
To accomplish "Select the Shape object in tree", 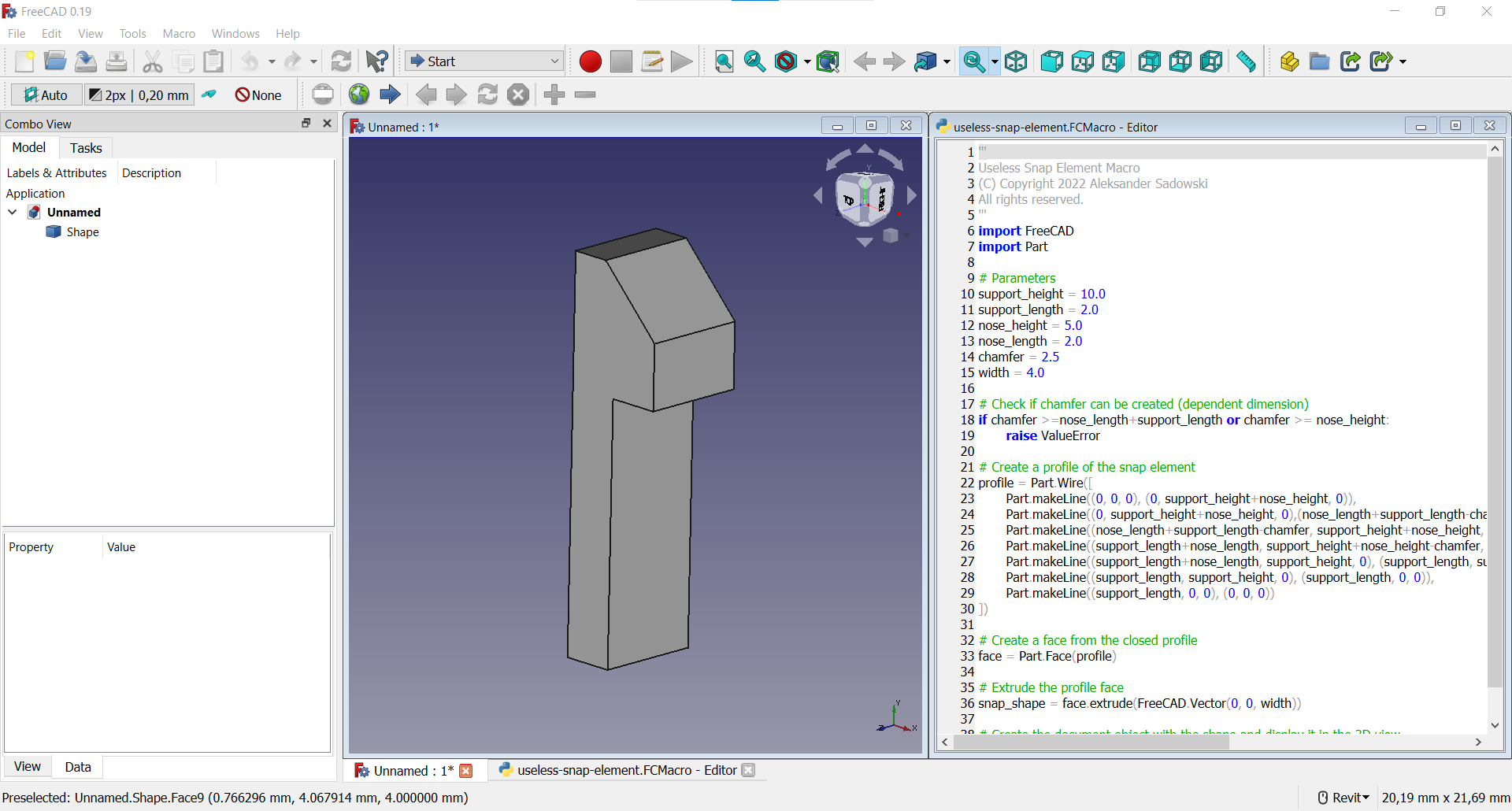I will 82,232.
